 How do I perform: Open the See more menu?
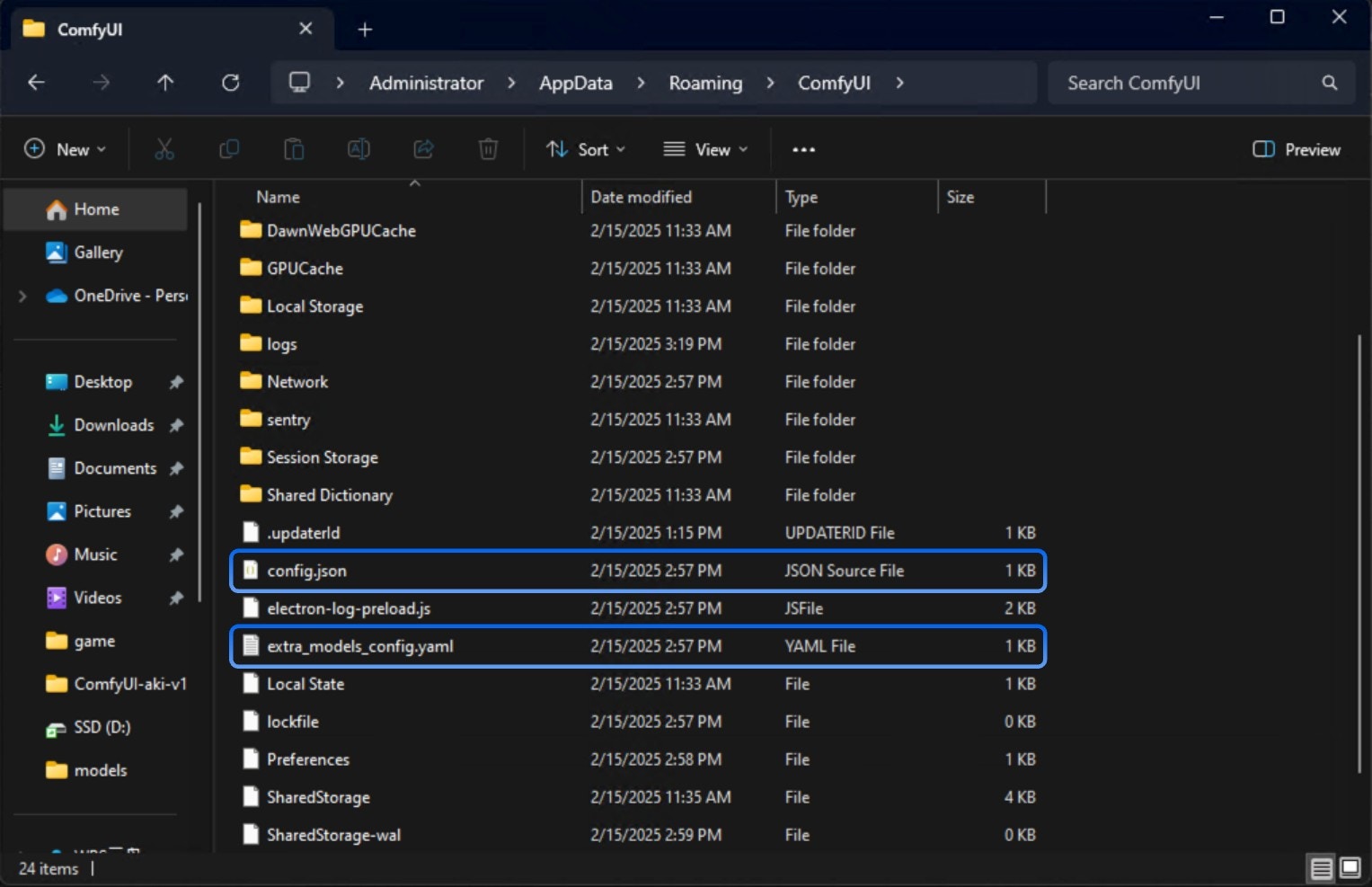point(802,149)
